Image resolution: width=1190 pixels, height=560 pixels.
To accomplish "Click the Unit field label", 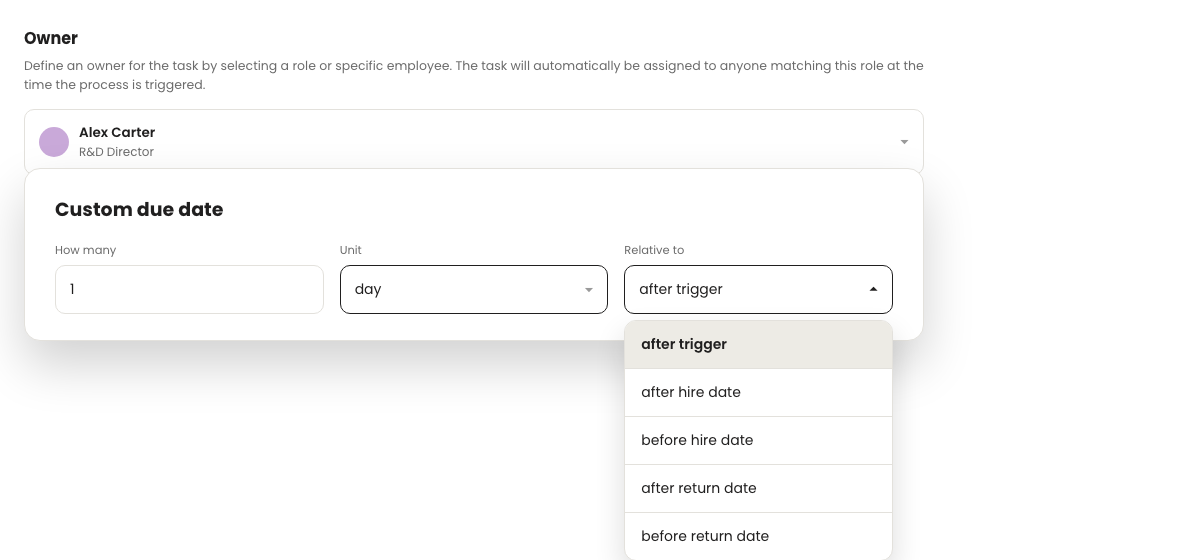I will pos(351,250).
